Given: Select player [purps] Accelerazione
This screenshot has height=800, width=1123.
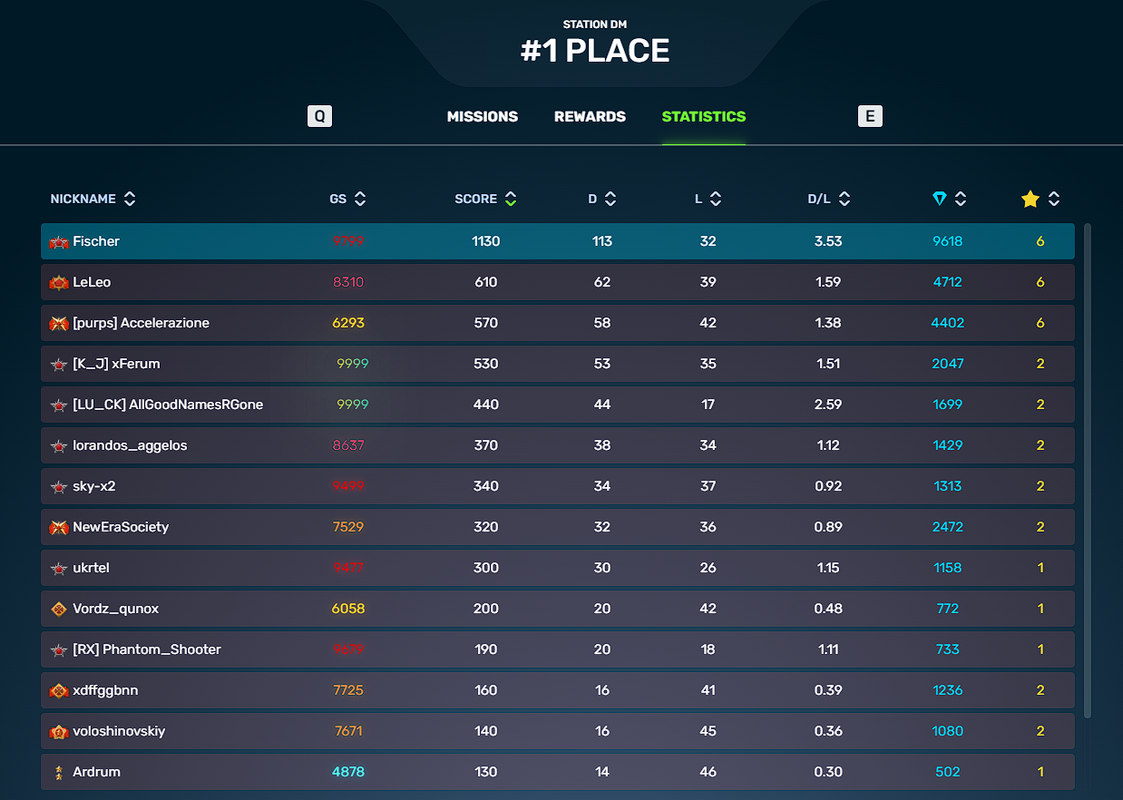Looking at the screenshot, I should (141, 323).
